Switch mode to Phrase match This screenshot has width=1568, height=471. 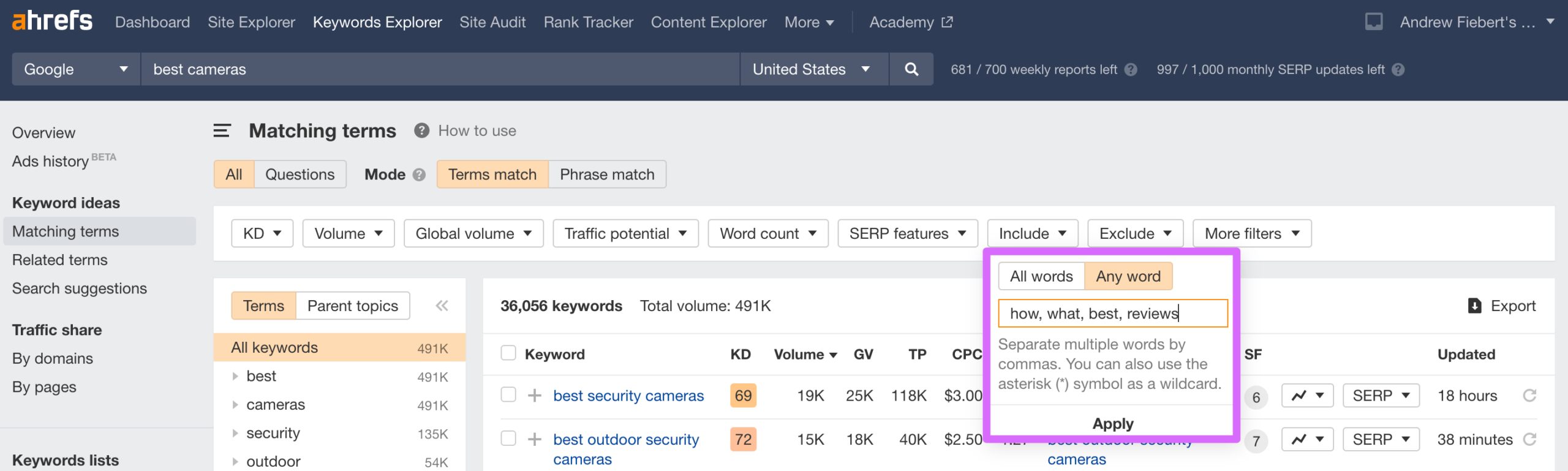pos(607,175)
